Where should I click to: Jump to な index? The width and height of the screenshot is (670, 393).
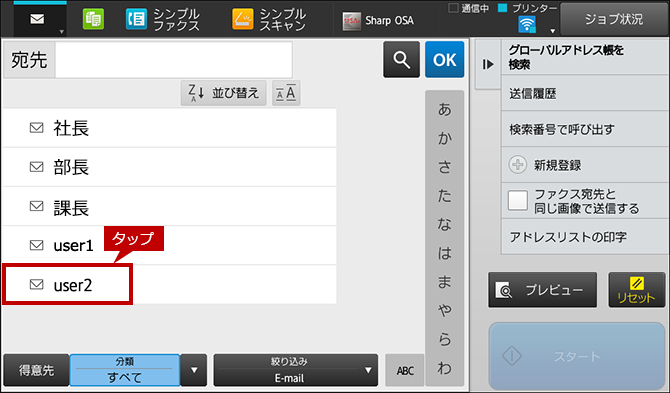[444, 224]
